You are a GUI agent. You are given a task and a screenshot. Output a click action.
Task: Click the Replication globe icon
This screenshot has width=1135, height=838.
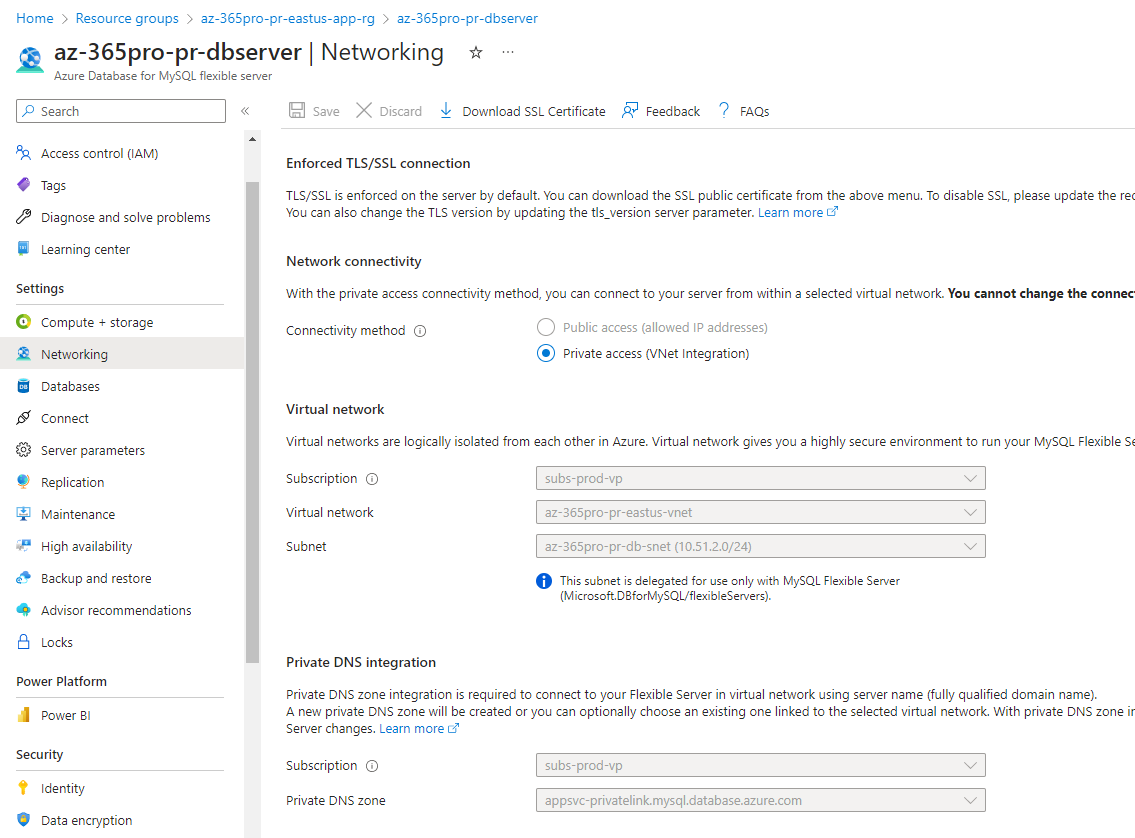click(x=23, y=482)
